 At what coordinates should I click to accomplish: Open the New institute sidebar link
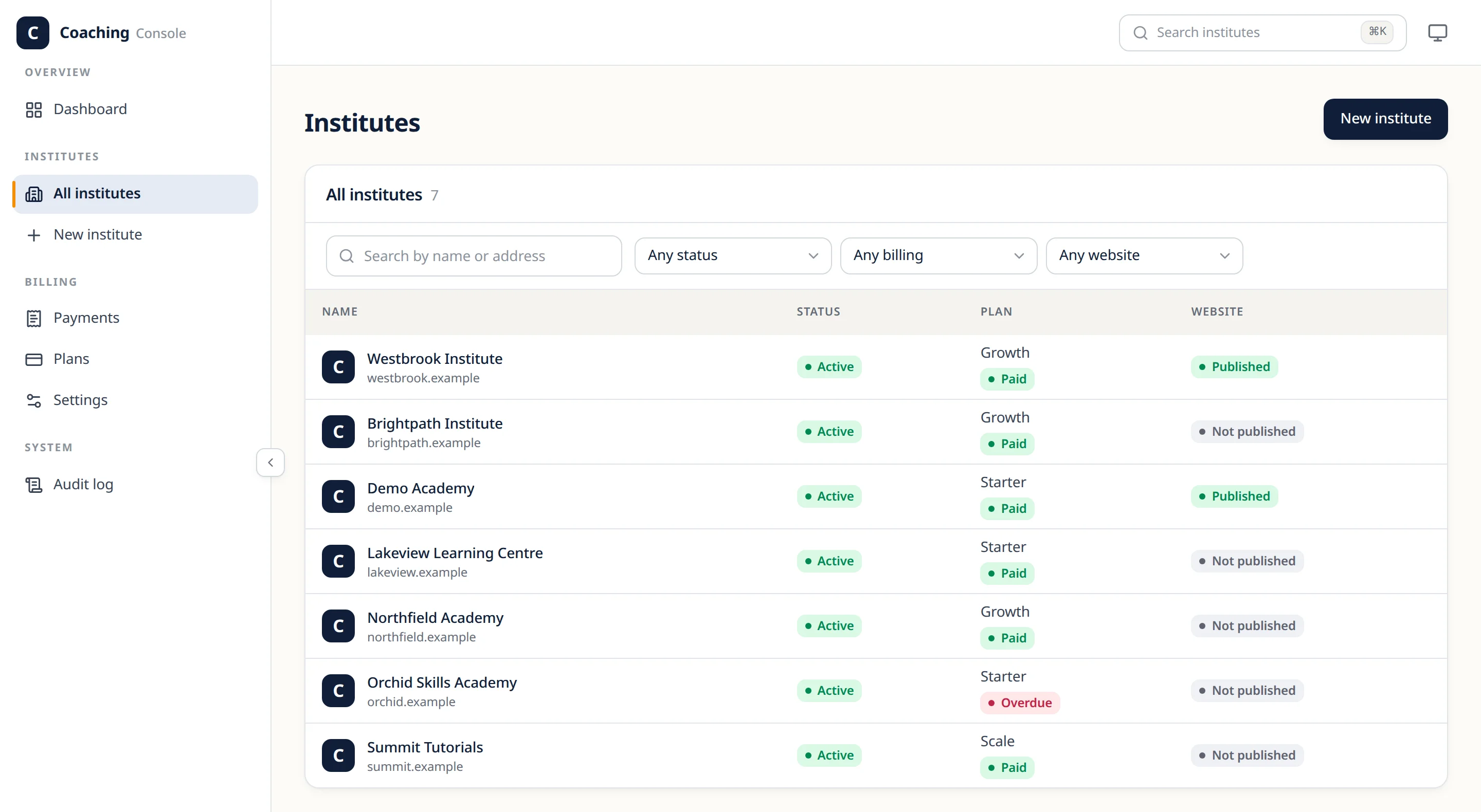[x=135, y=235]
